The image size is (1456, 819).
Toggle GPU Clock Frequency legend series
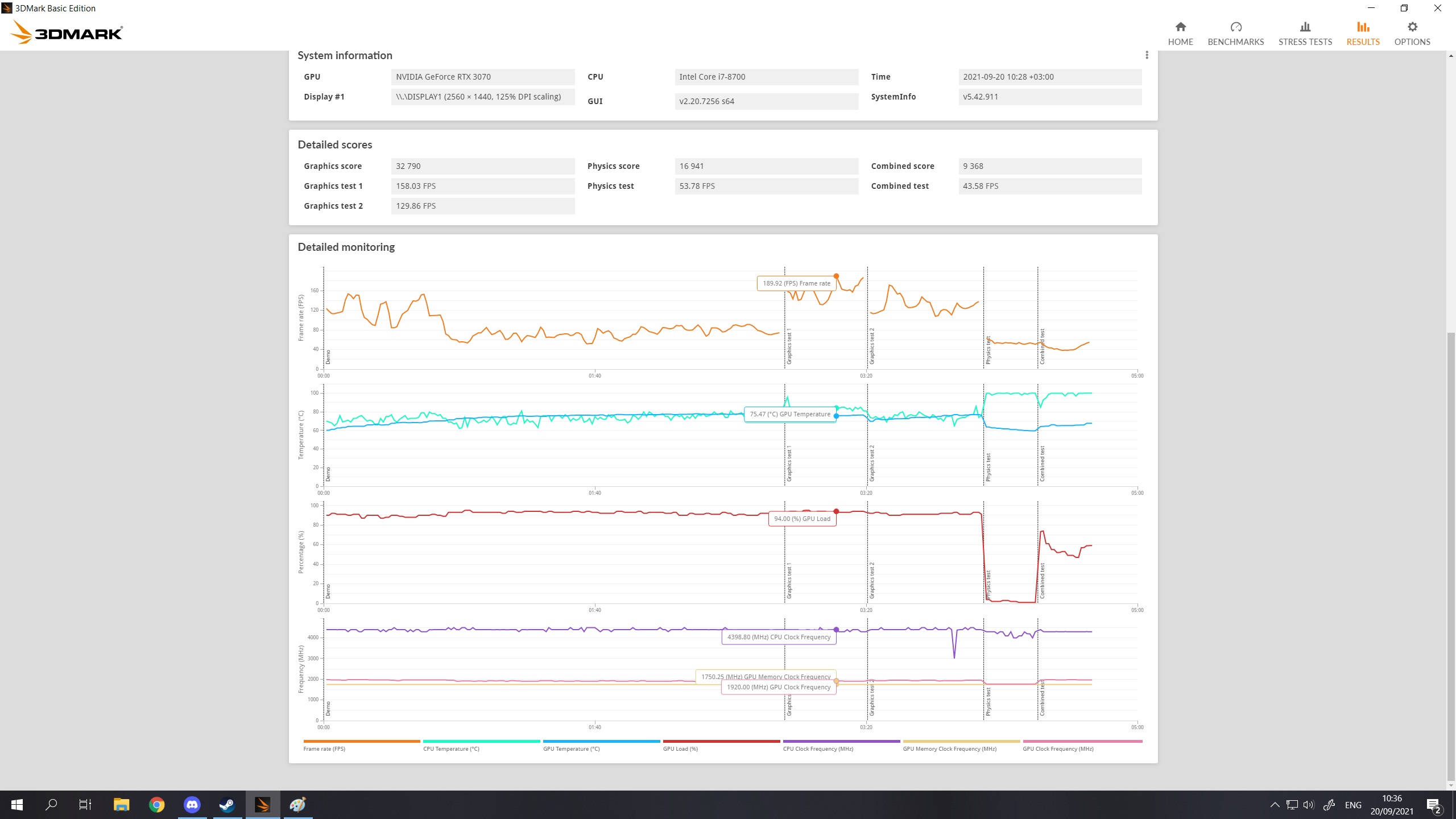pos(1082,745)
